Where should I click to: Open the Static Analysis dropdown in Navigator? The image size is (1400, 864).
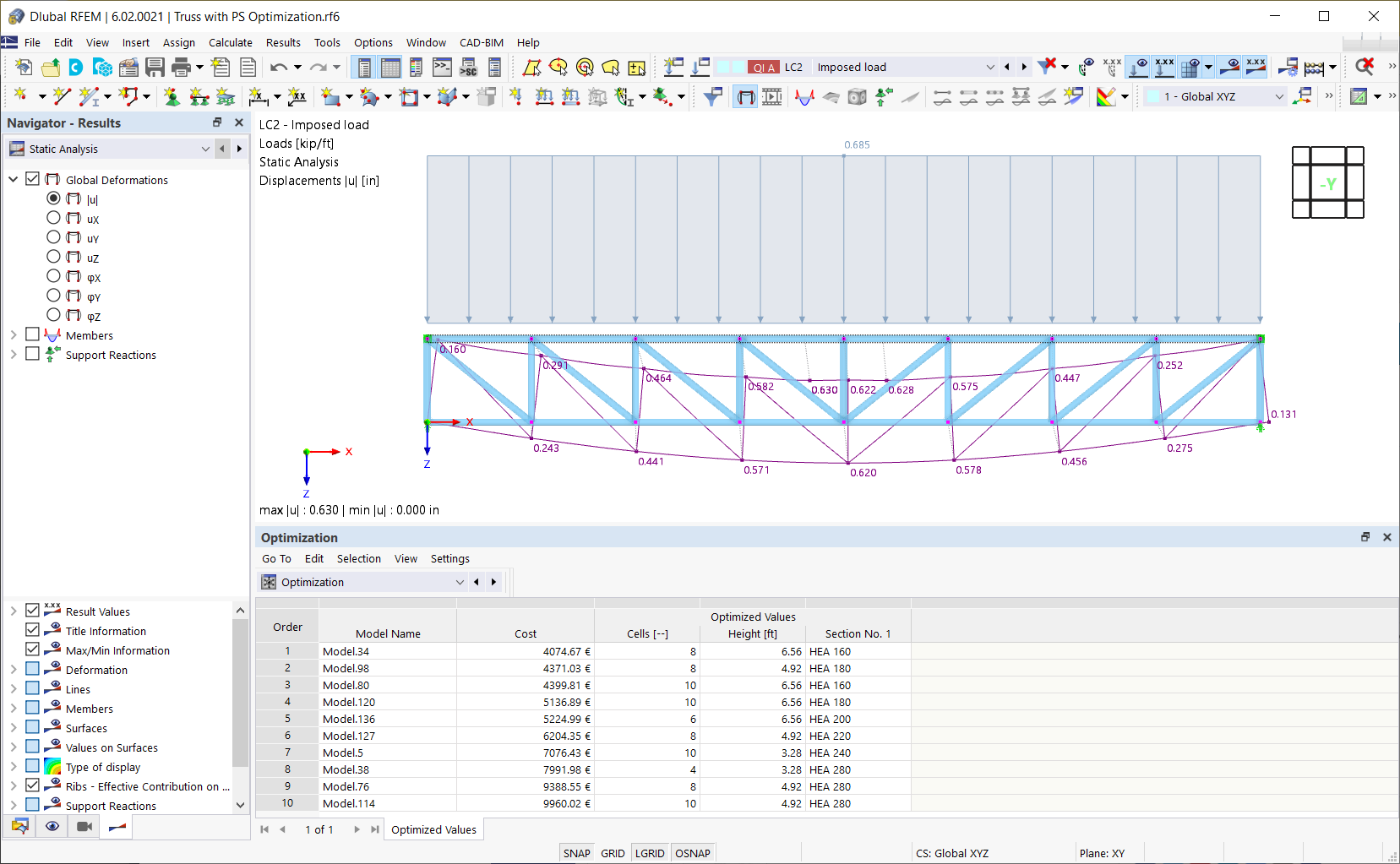point(205,149)
